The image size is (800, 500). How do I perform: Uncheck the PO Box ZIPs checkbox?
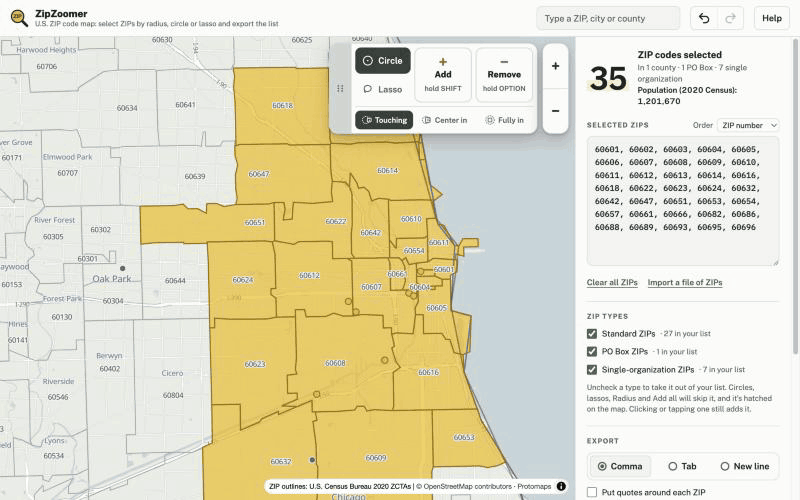[592, 352]
